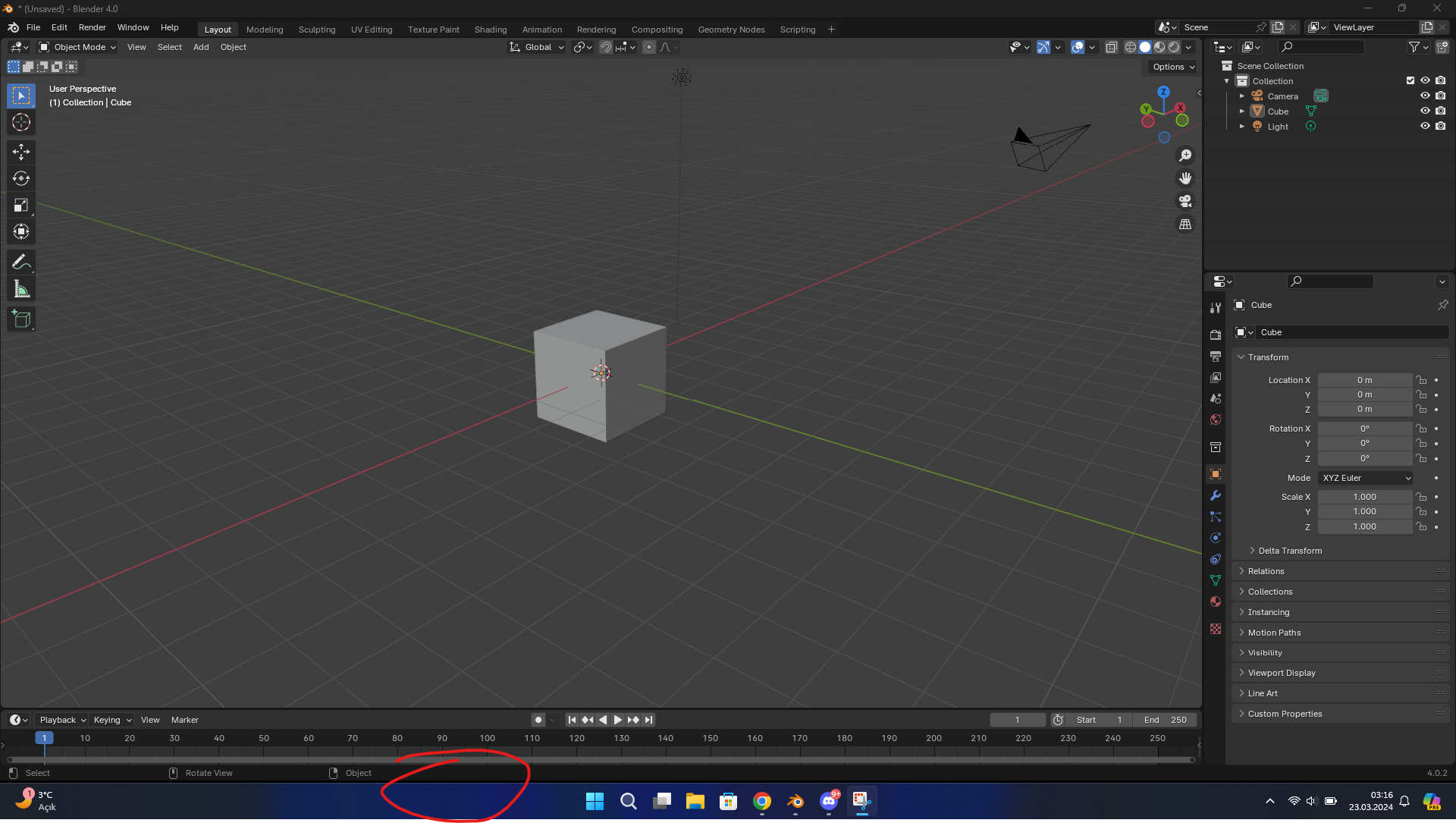The width and height of the screenshot is (1456, 823).
Task: Click the zoom magnifier viewport icon
Action: pos(1185,155)
